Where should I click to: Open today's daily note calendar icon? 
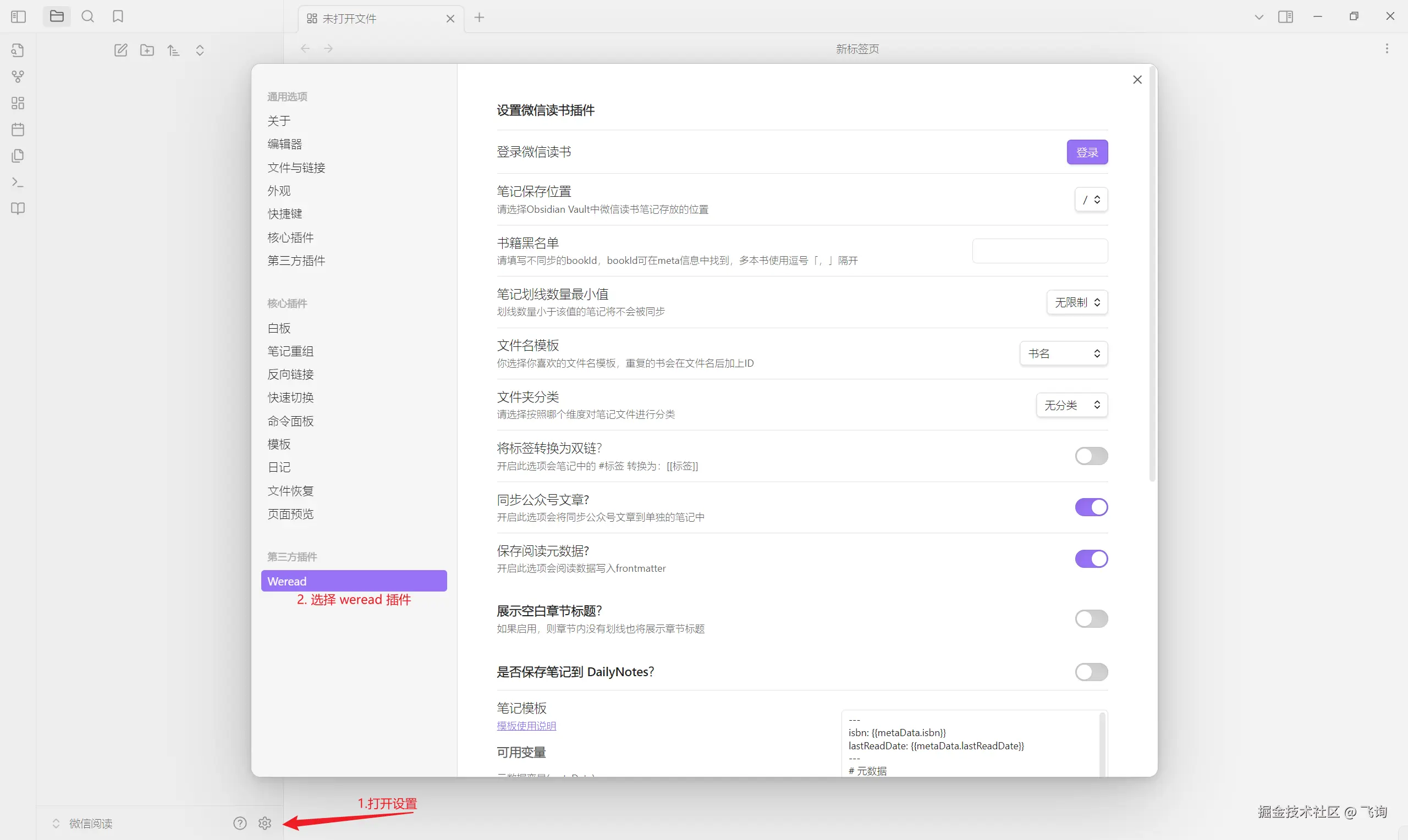pos(18,130)
